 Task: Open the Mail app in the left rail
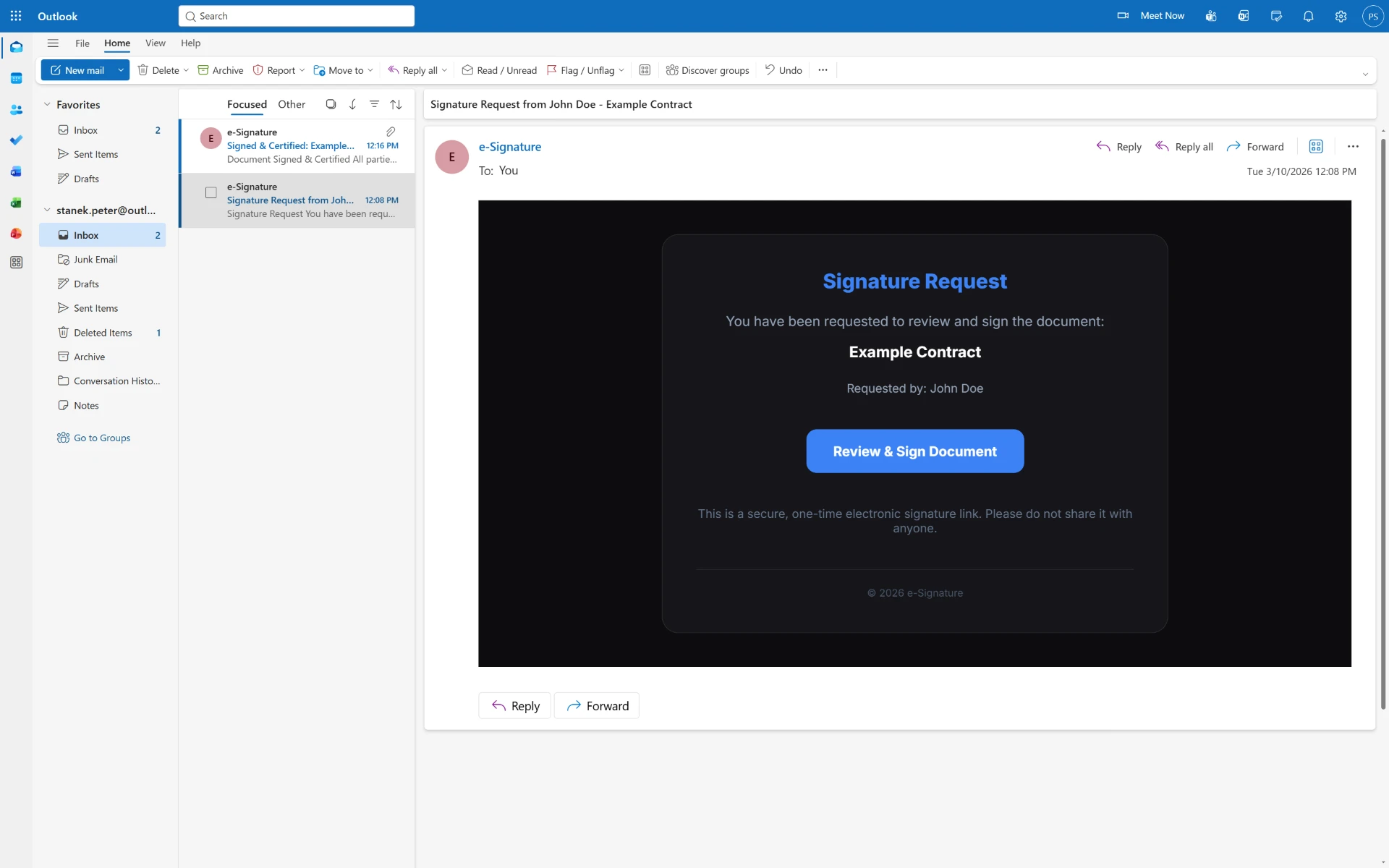click(x=16, y=47)
